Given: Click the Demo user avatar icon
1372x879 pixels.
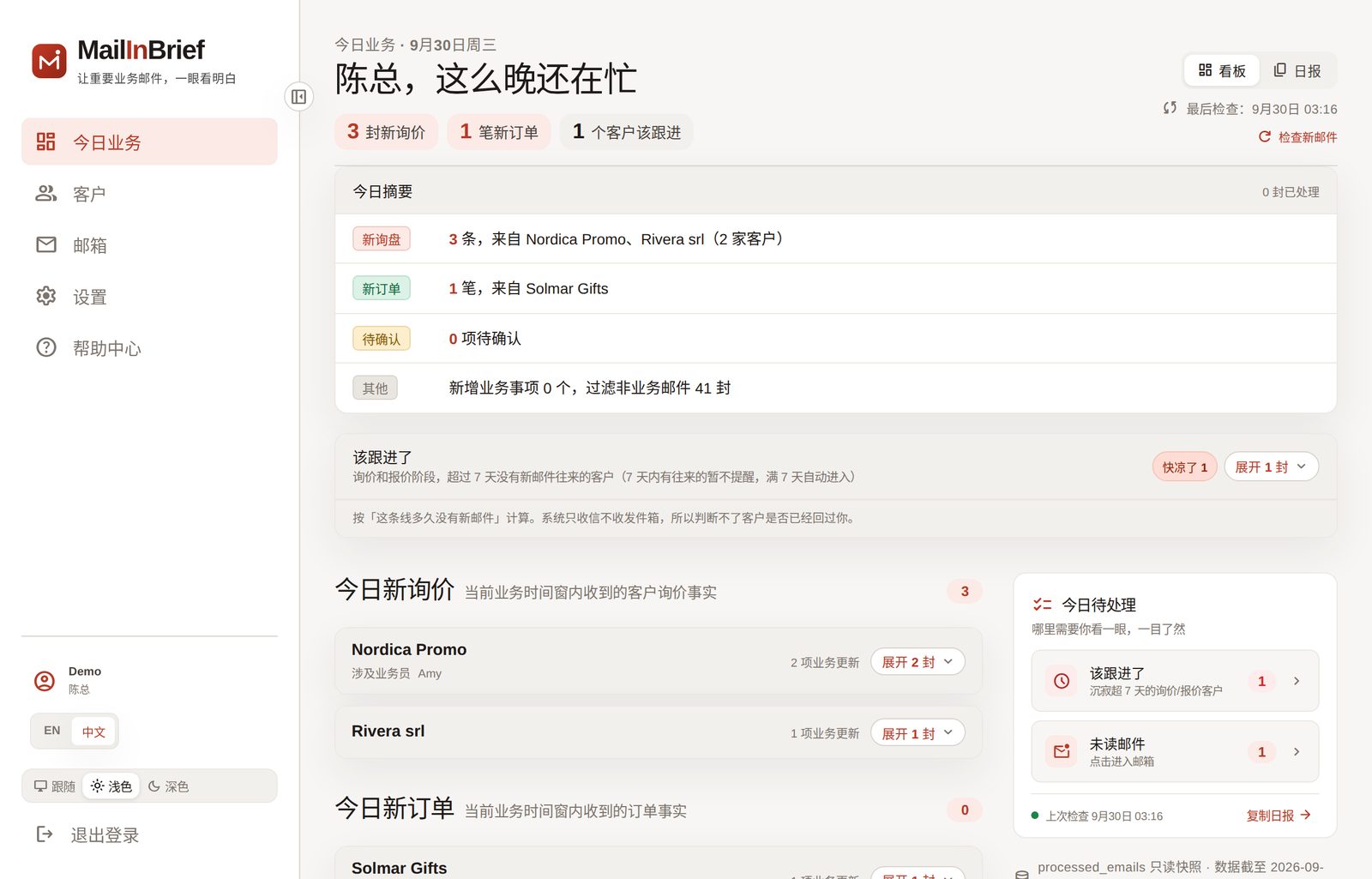Looking at the screenshot, I should tap(45, 681).
